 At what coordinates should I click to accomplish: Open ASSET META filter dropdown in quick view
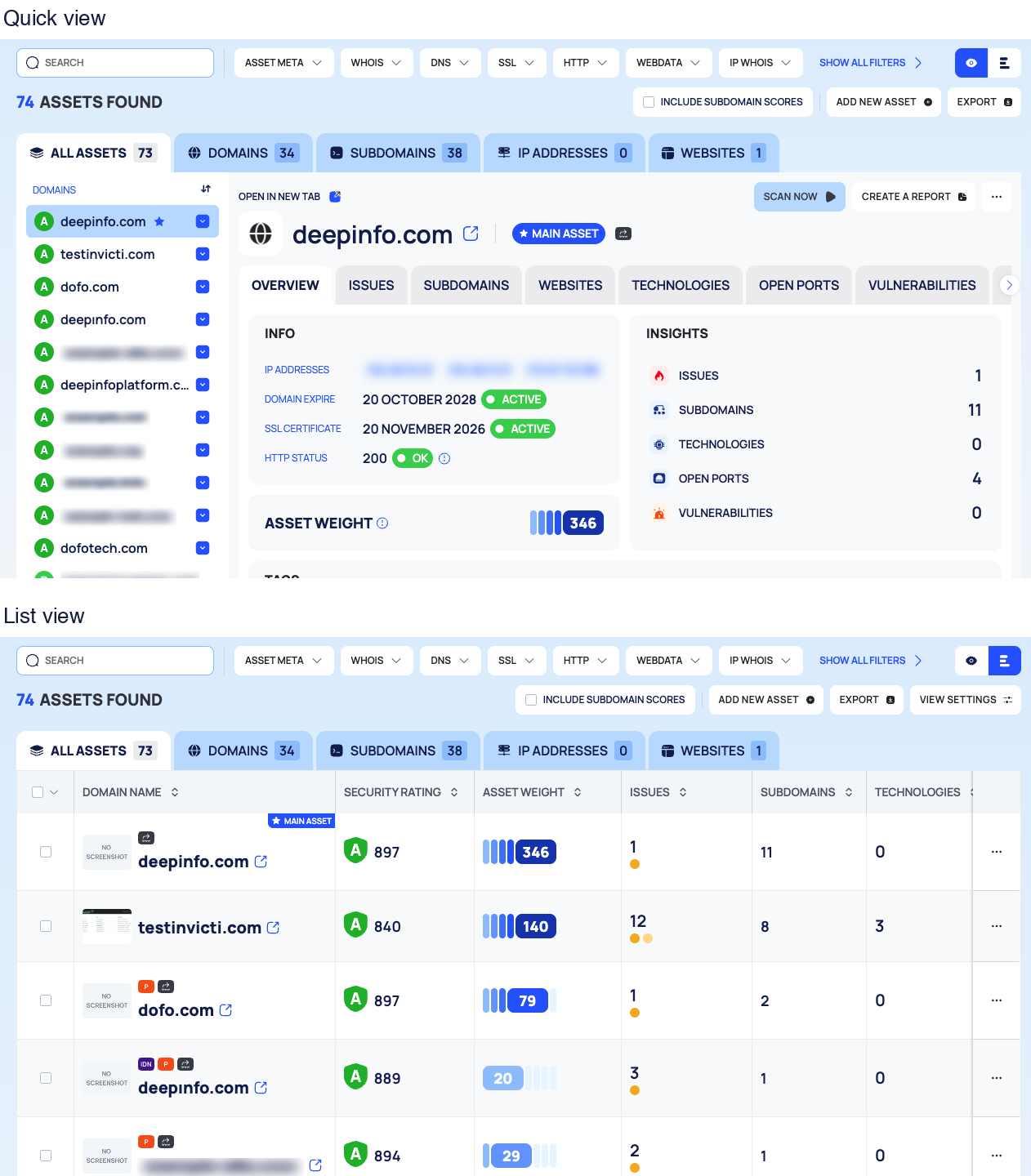click(283, 63)
